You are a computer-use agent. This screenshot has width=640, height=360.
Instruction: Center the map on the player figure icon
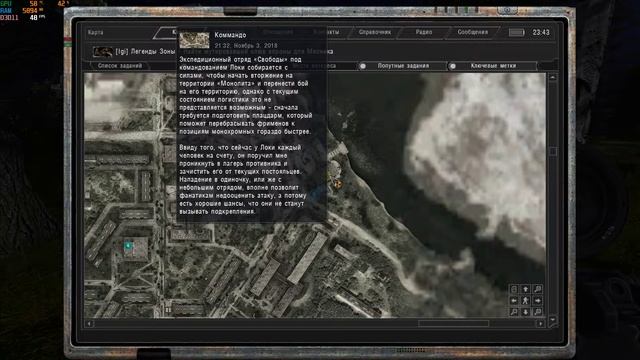pos(526,300)
